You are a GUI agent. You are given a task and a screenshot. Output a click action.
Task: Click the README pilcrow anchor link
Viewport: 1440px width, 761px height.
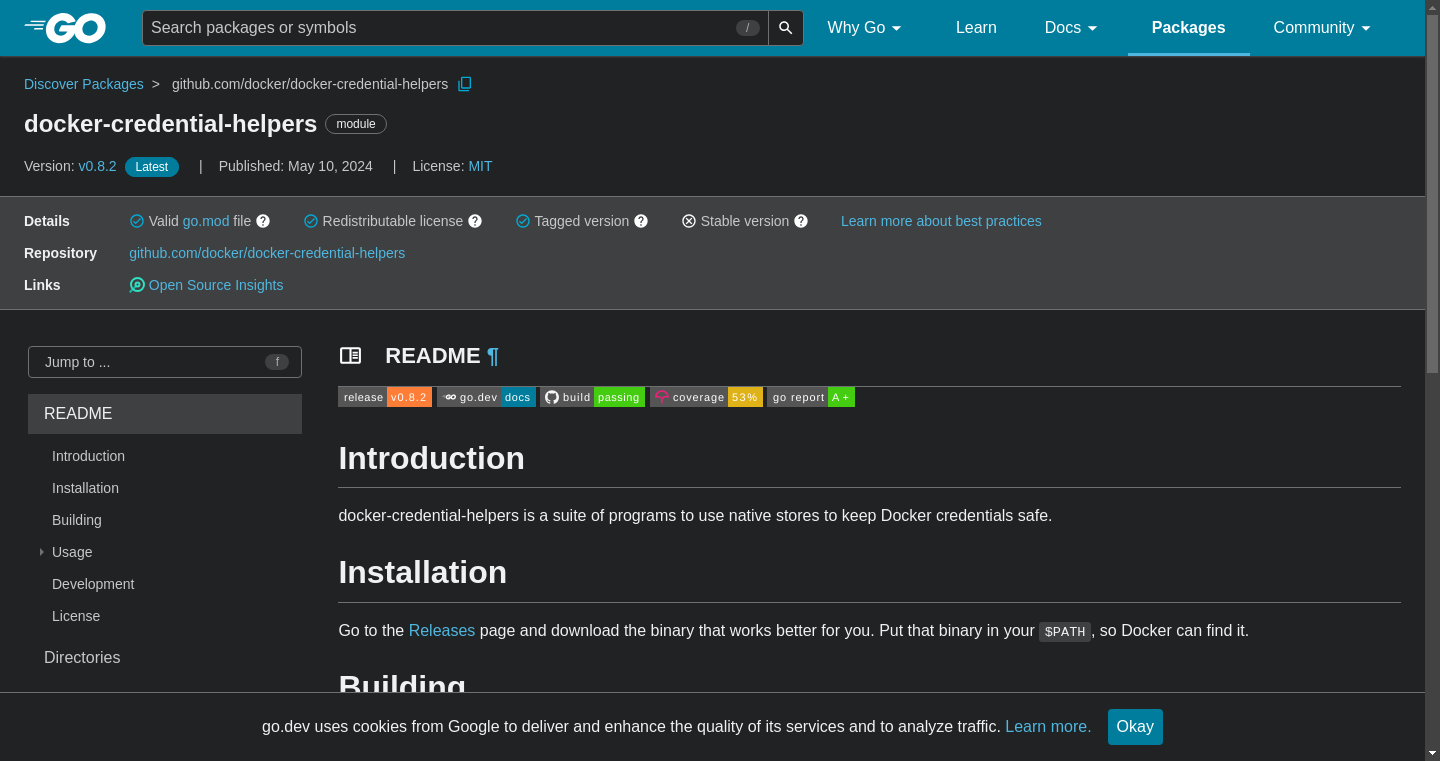click(493, 356)
